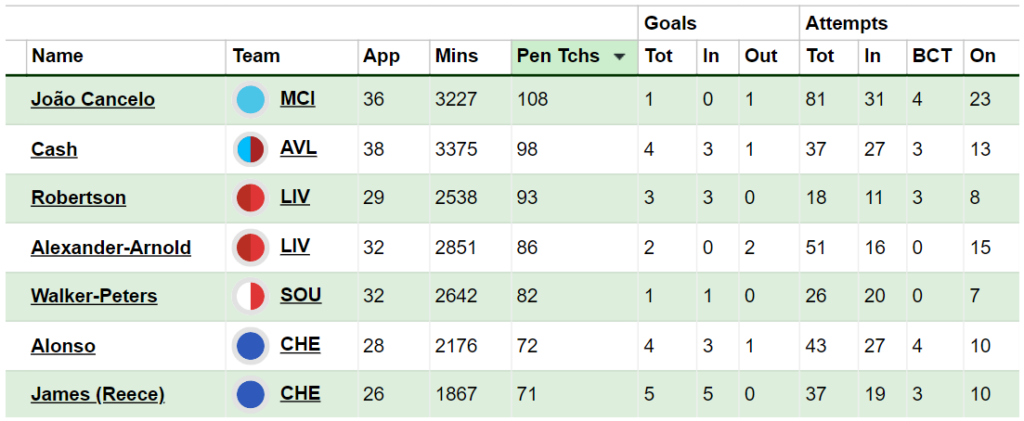Click Reece James's Chelsea team badge
The image size is (1024, 421).
click(251, 395)
